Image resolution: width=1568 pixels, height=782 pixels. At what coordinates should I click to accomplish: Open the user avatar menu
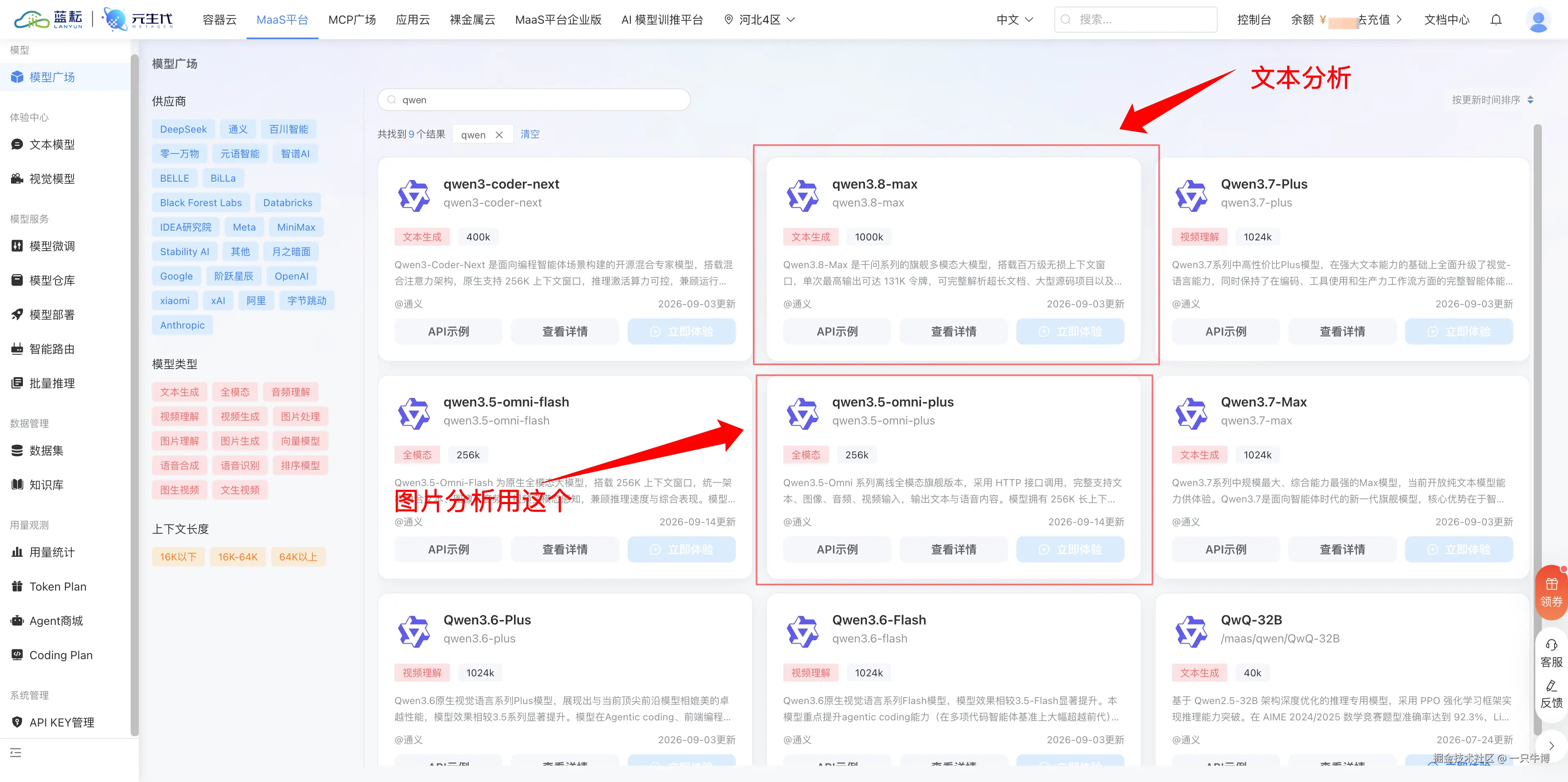[x=1538, y=20]
